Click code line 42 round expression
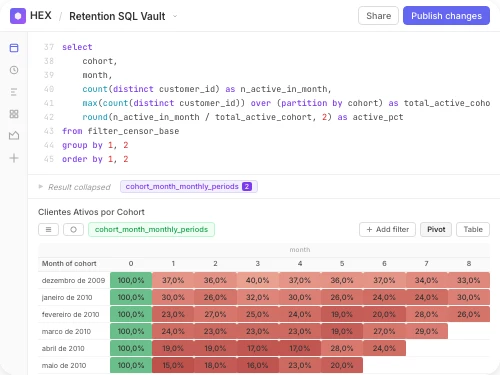 tap(243, 117)
